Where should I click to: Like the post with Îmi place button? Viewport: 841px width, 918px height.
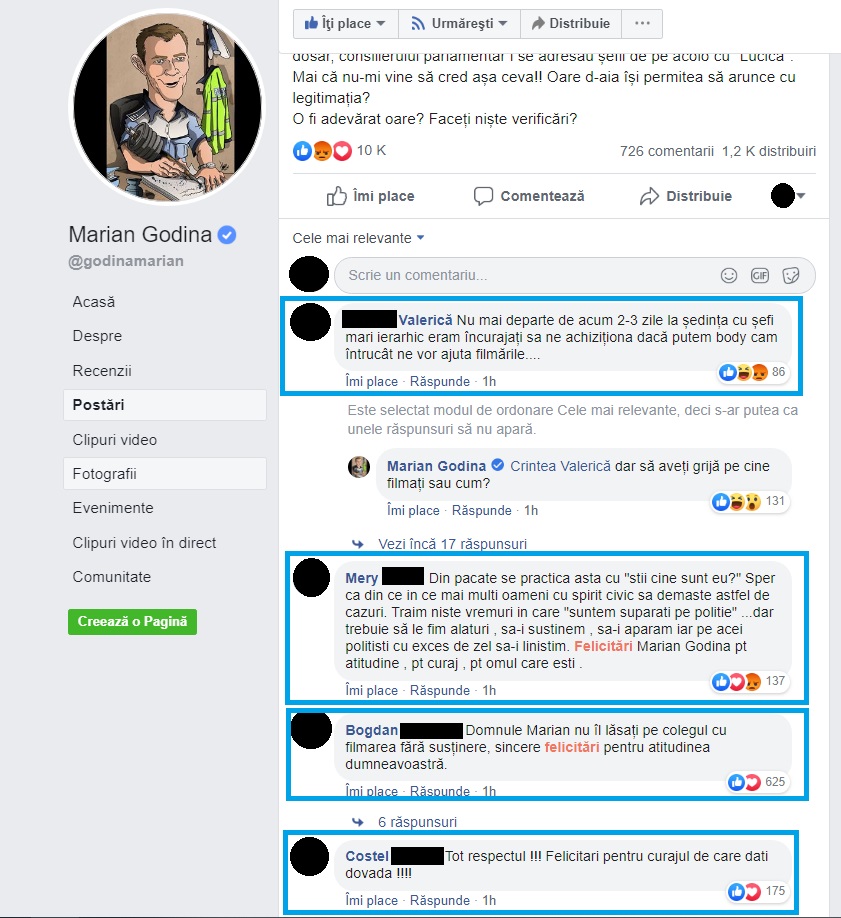pyautogui.click(x=371, y=196)
